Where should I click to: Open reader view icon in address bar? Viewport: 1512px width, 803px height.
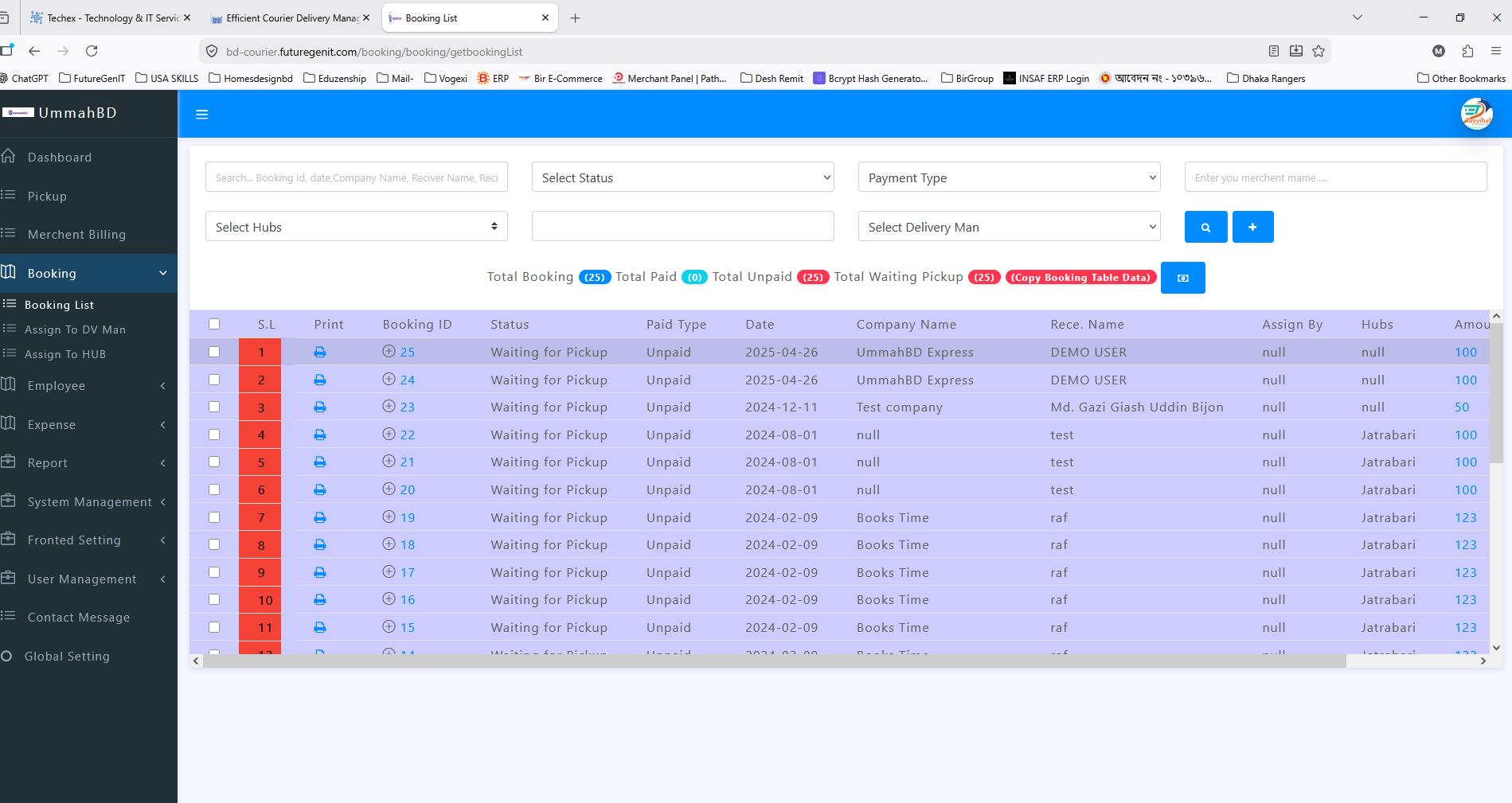click(1274, 51)
